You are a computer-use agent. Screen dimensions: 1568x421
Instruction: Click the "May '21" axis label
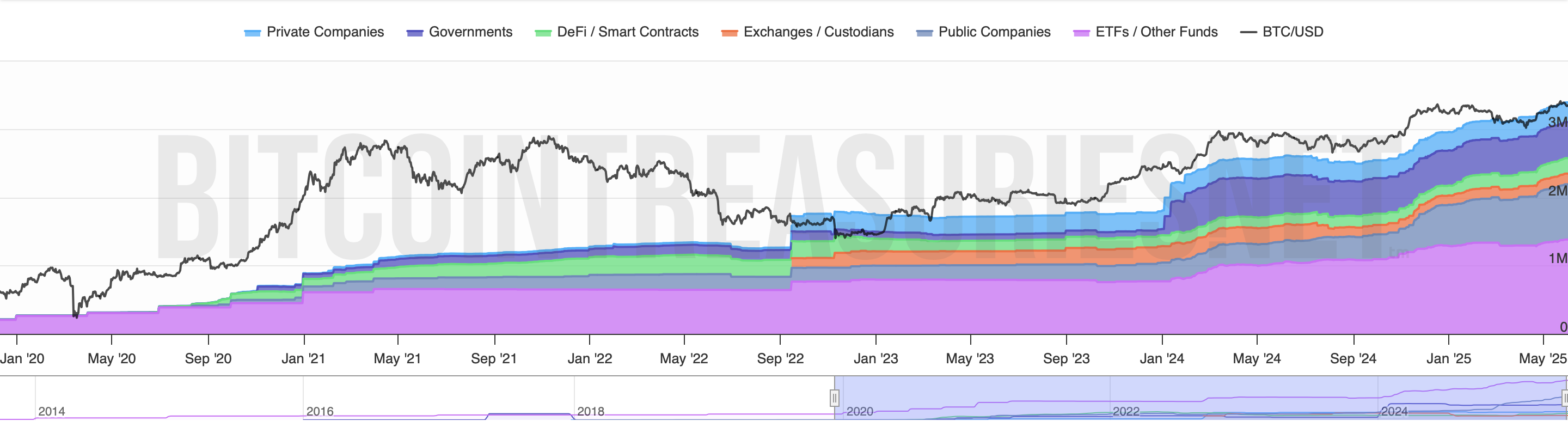397,358
